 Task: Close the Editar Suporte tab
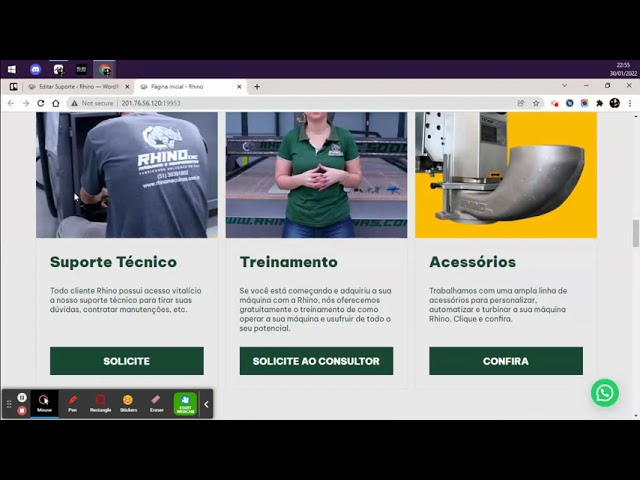pyautogui.click(x=127, y=87)
